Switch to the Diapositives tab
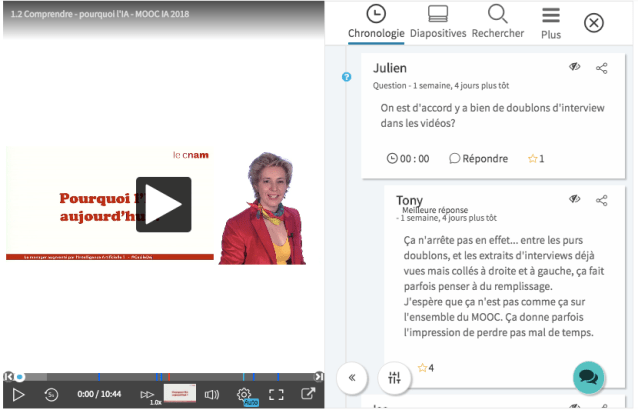 click(x=438, y=22)
